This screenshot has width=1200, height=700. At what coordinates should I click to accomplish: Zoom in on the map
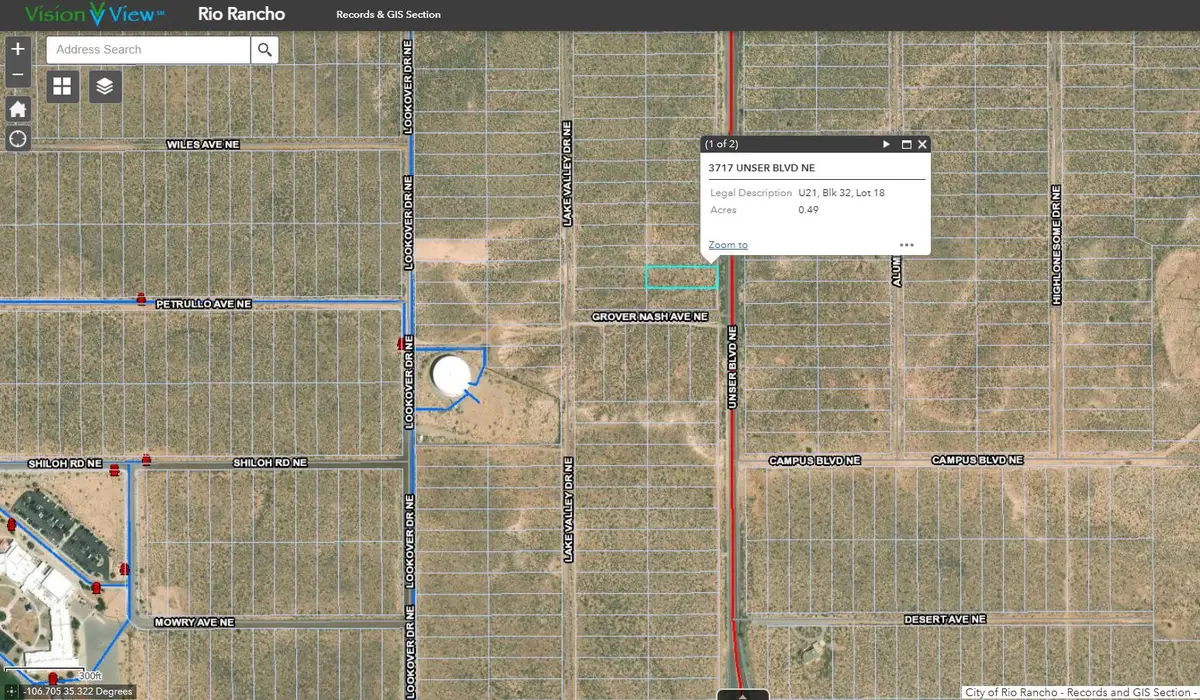pos(17,47)
